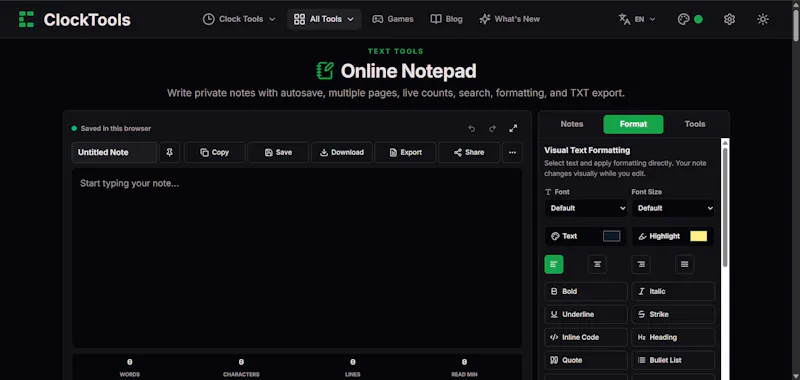Image resolution: width=800 pixels, height=380 pixels.
Task: Go to the Games page
Action: tap(393, 19)
